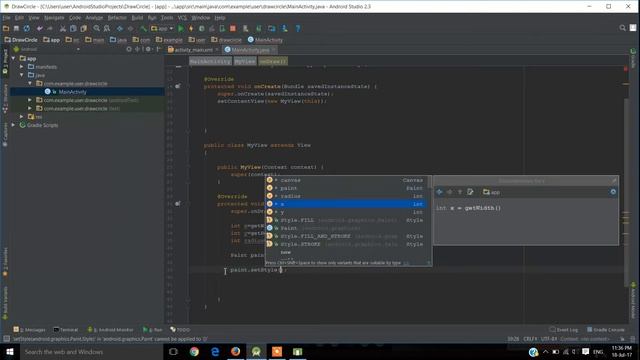
Task: Click the Synchronize toolbar icon
Action: pyautogui.click(x=27, y=29)
